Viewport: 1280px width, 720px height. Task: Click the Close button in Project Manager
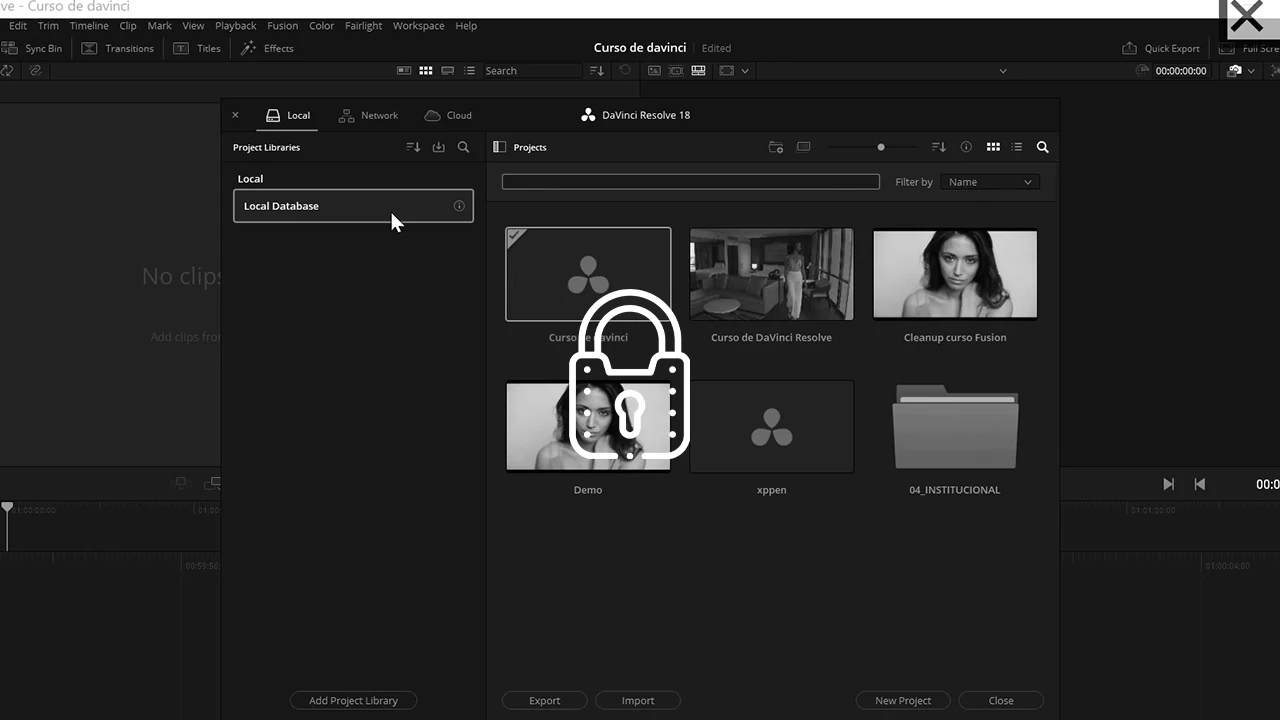[x=1001, y=701]
